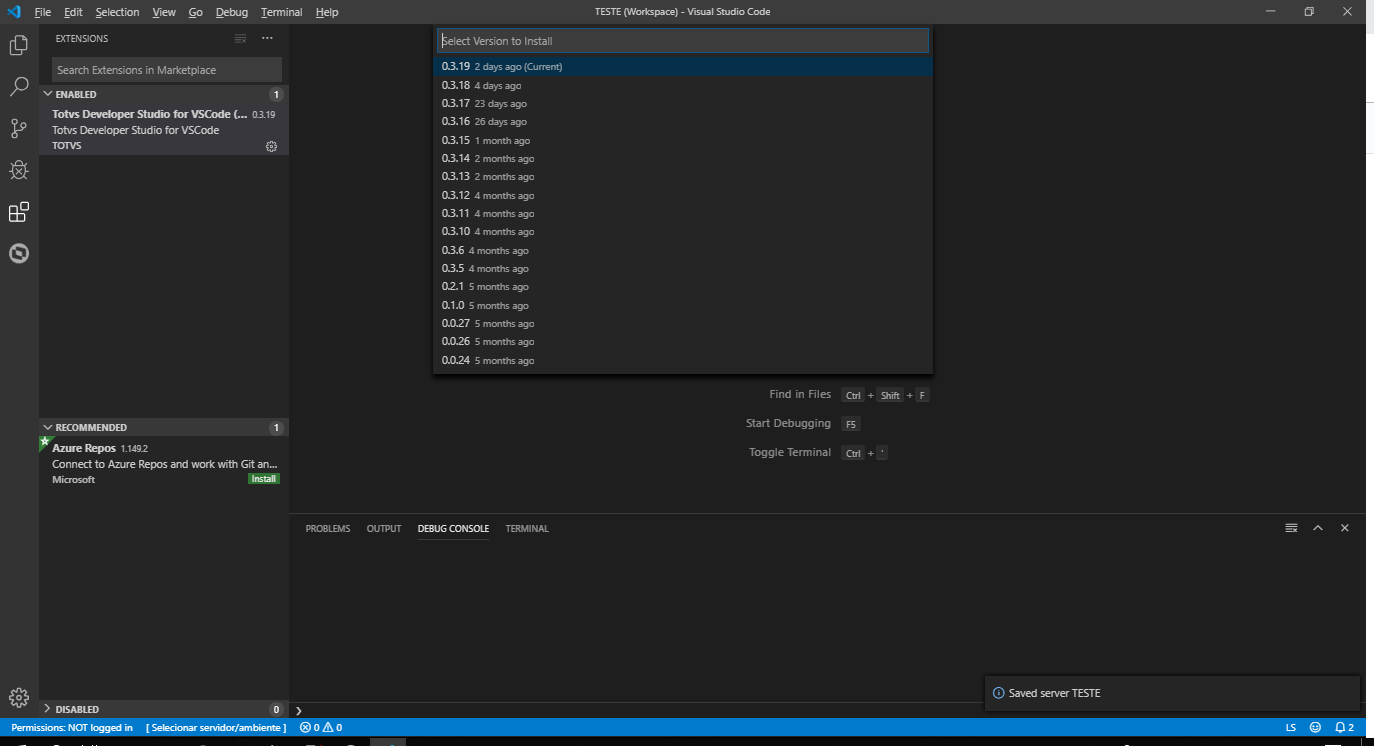Open the File menu

point(43,12)
